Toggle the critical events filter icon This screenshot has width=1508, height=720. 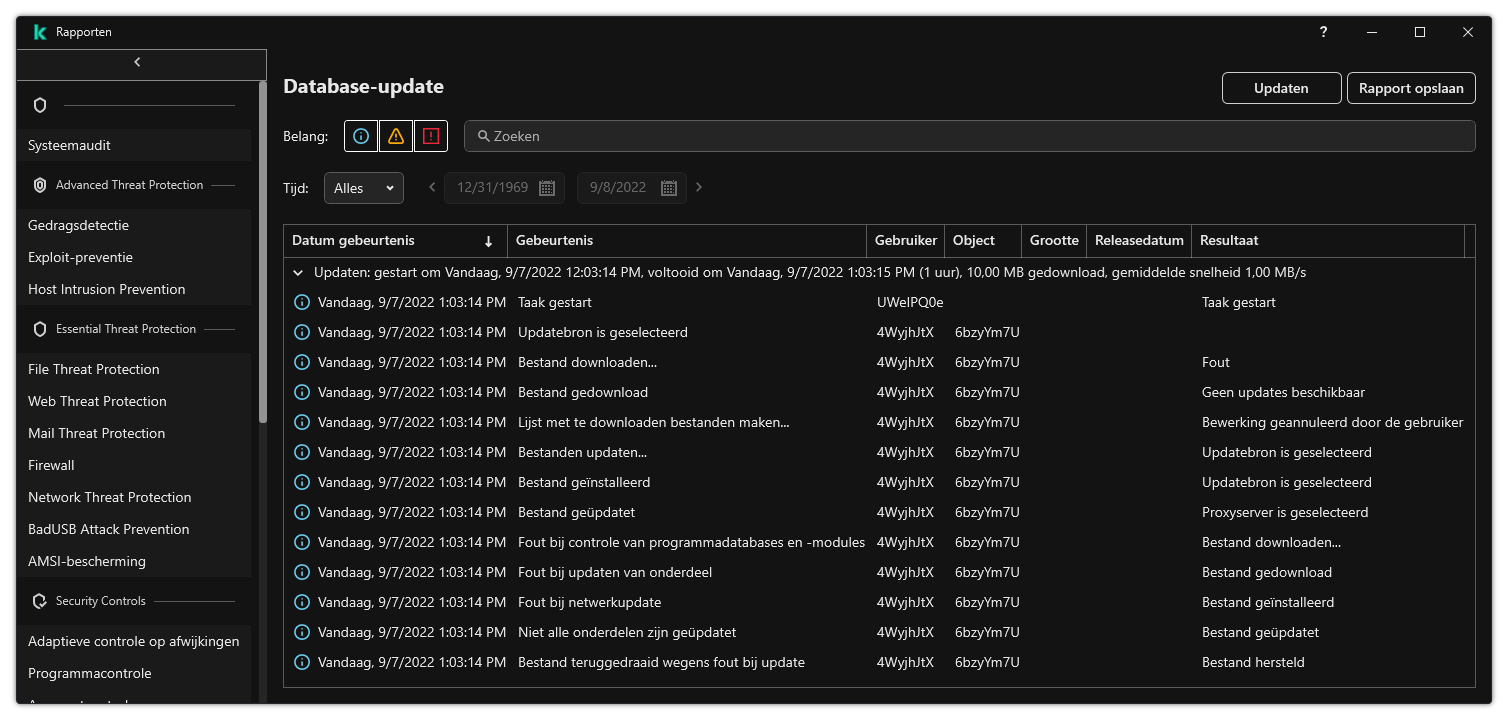tap(431, 136)
